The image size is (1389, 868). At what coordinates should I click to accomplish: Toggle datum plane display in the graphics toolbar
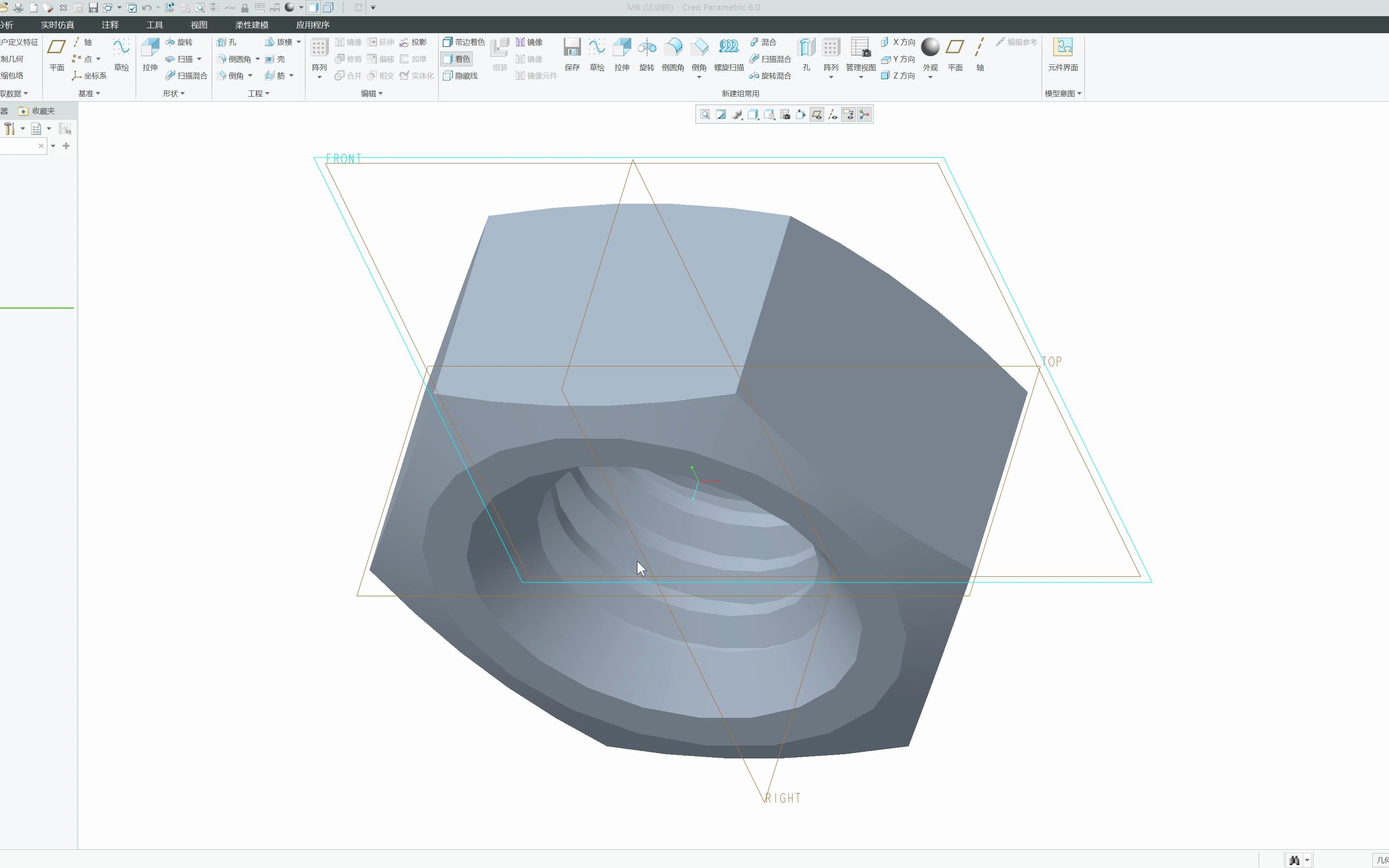pyautogui.click(x=817, y=115)
